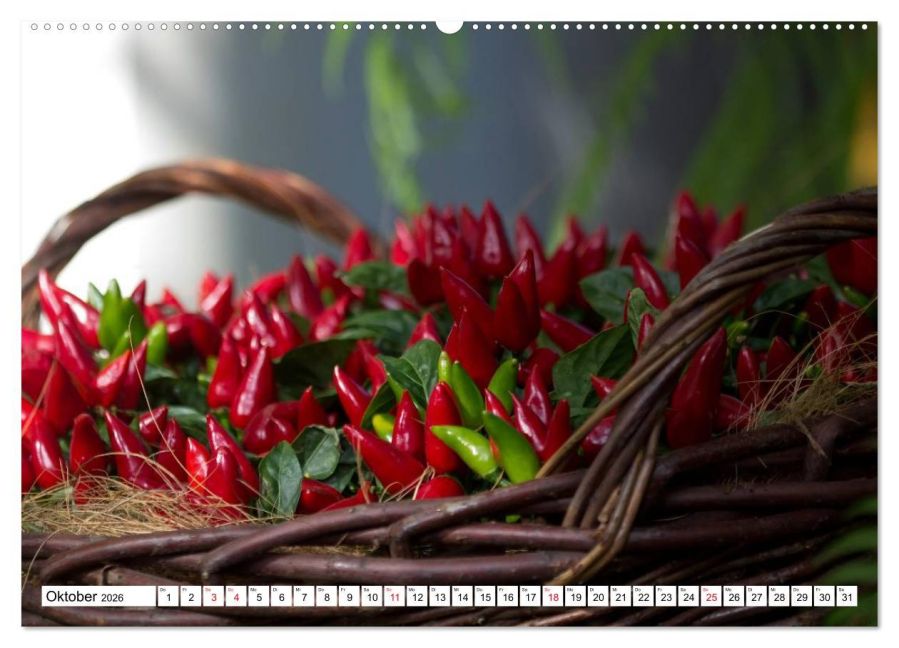Click the red day 25 date cell

712,596
